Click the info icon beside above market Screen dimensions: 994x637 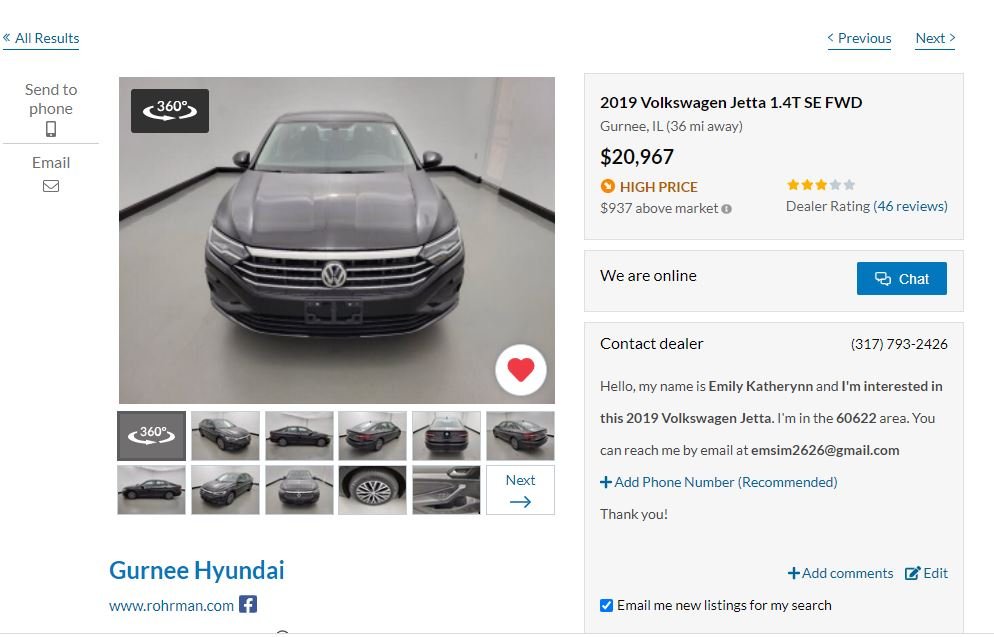pos(726,209)
